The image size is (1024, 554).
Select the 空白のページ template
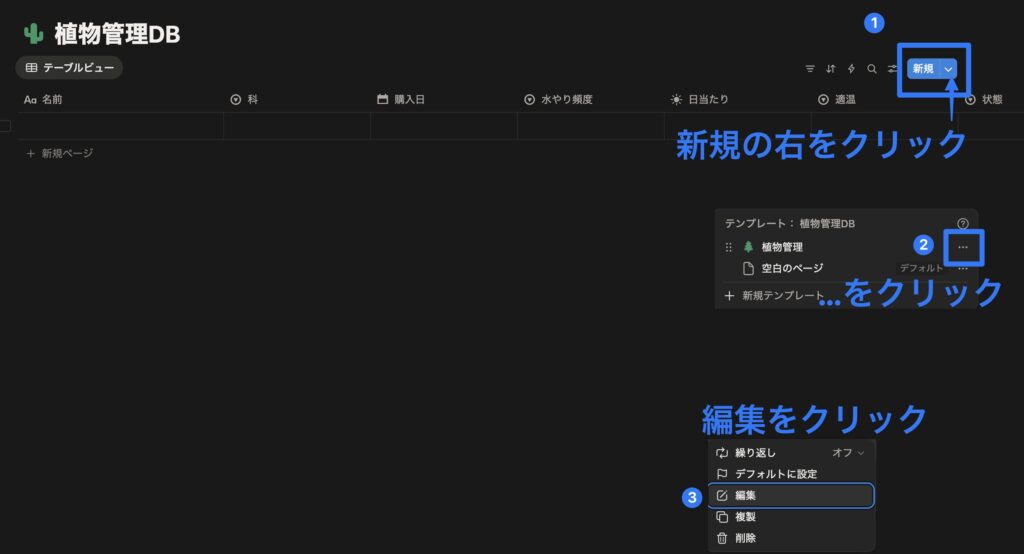pyautogui.click(x=792, y=268)
